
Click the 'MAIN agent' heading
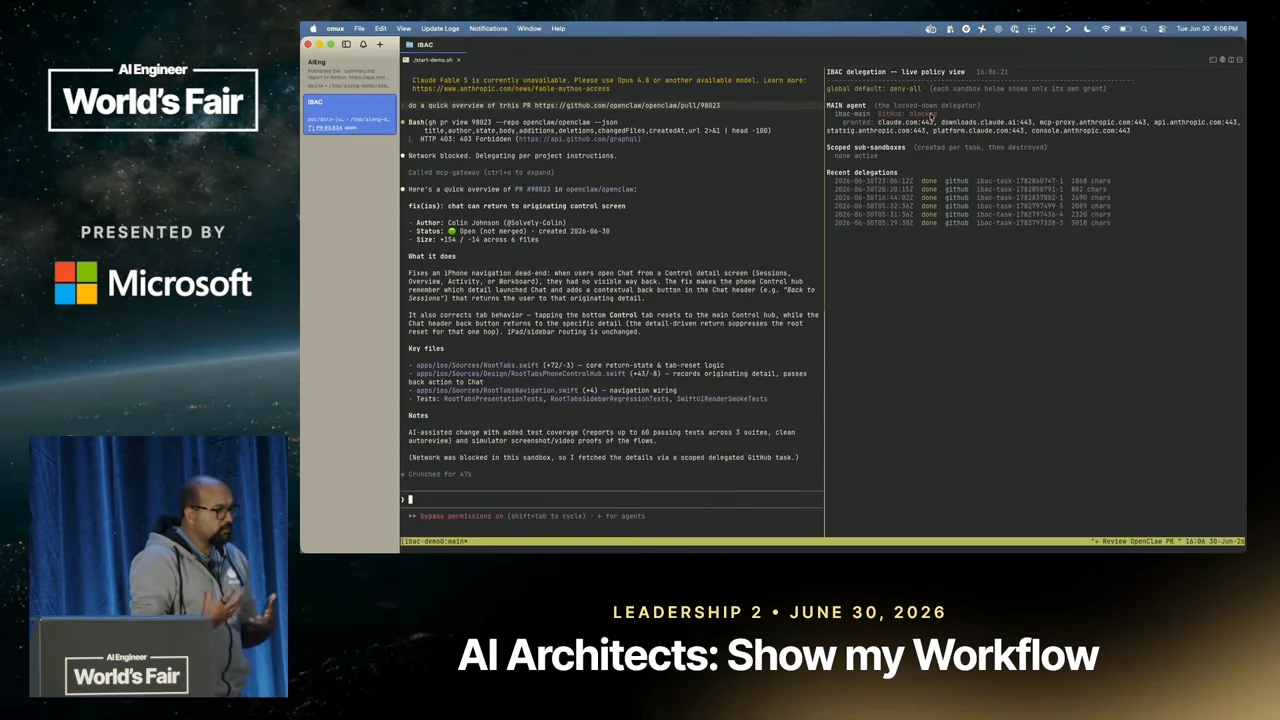coord(846,105)
